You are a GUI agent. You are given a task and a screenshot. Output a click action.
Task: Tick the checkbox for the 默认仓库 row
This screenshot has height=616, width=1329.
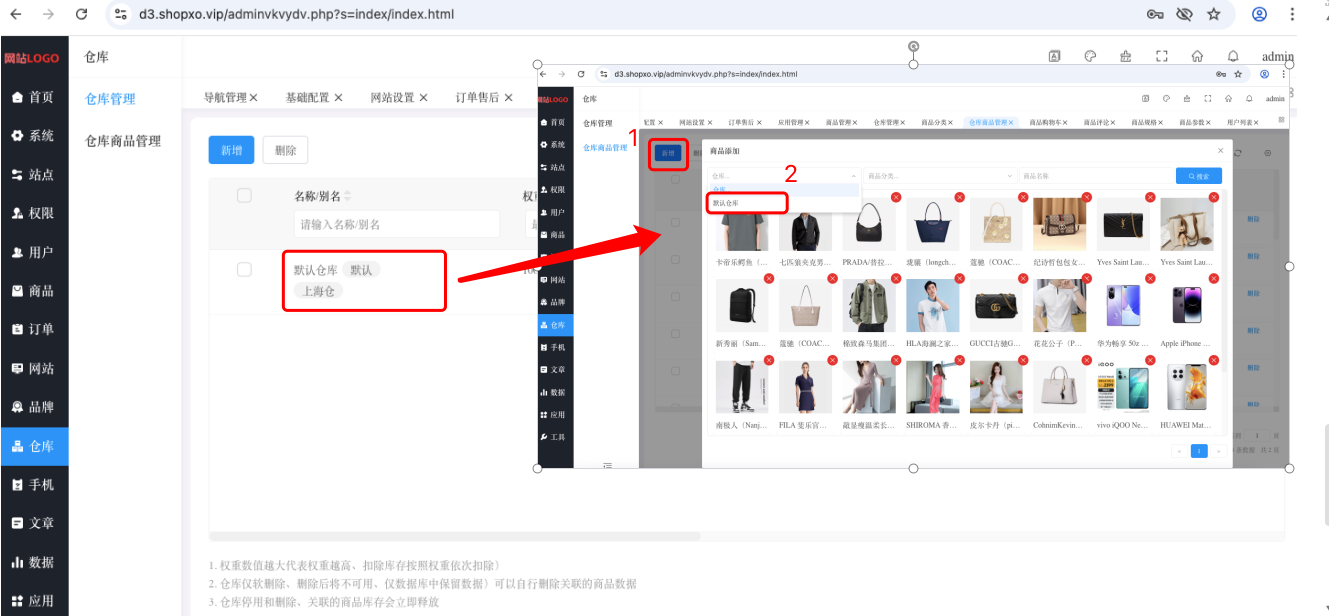tap(244, 269)
